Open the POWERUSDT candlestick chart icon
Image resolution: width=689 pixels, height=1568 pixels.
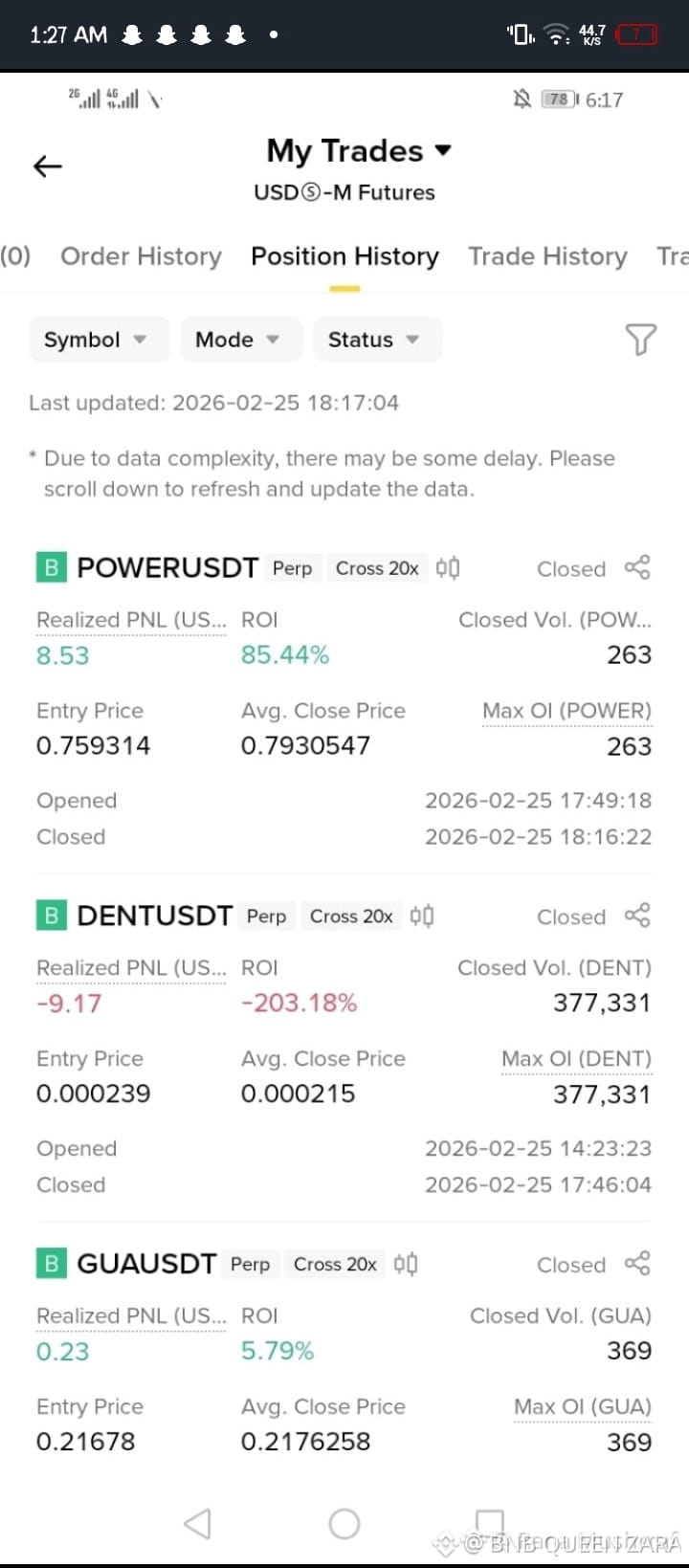448,568
